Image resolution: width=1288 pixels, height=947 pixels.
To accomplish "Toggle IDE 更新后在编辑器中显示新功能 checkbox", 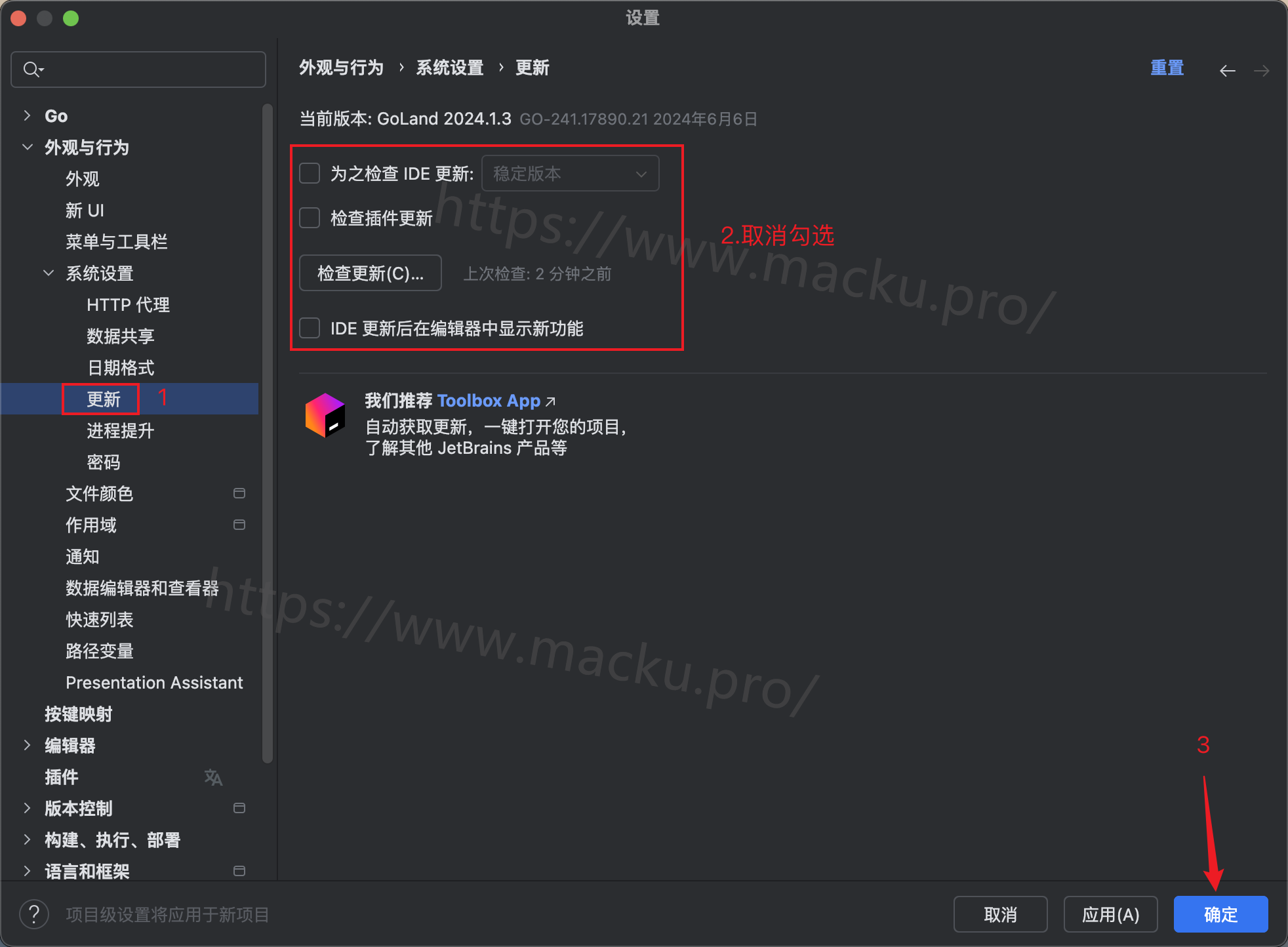I will [310, 328].
